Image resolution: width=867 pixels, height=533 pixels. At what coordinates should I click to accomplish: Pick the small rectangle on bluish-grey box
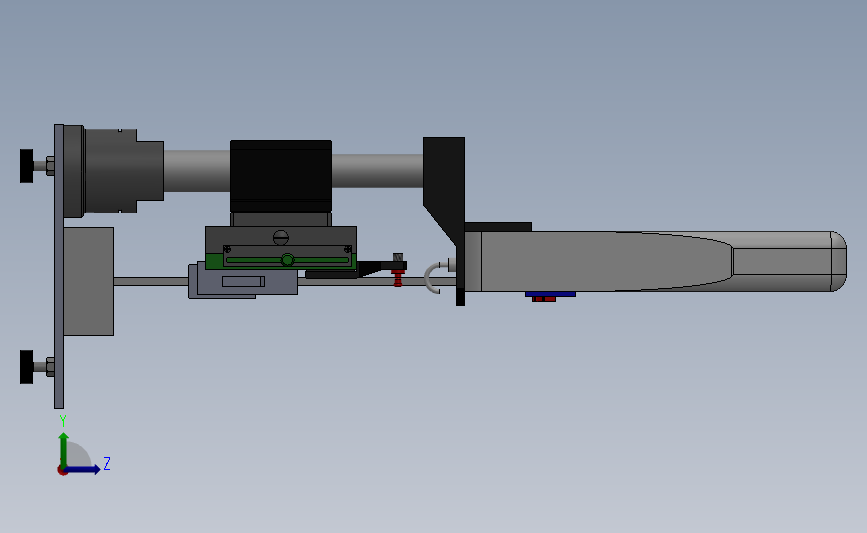coord(243,281)
